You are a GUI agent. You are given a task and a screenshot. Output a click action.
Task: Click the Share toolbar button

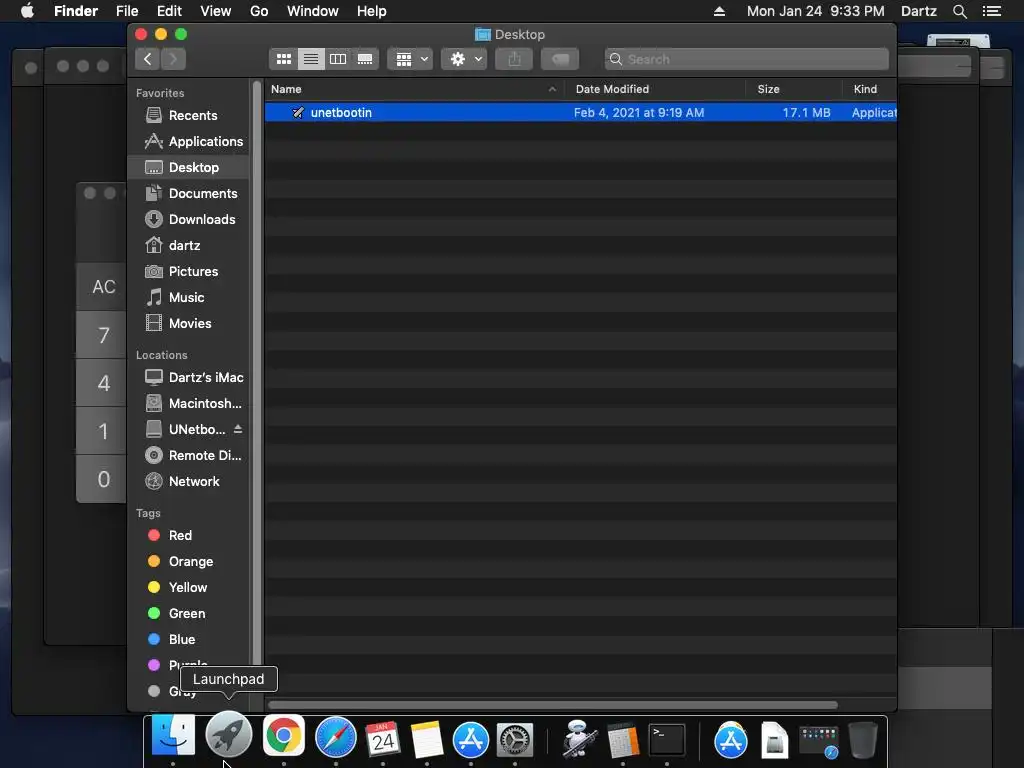(515, 59)
